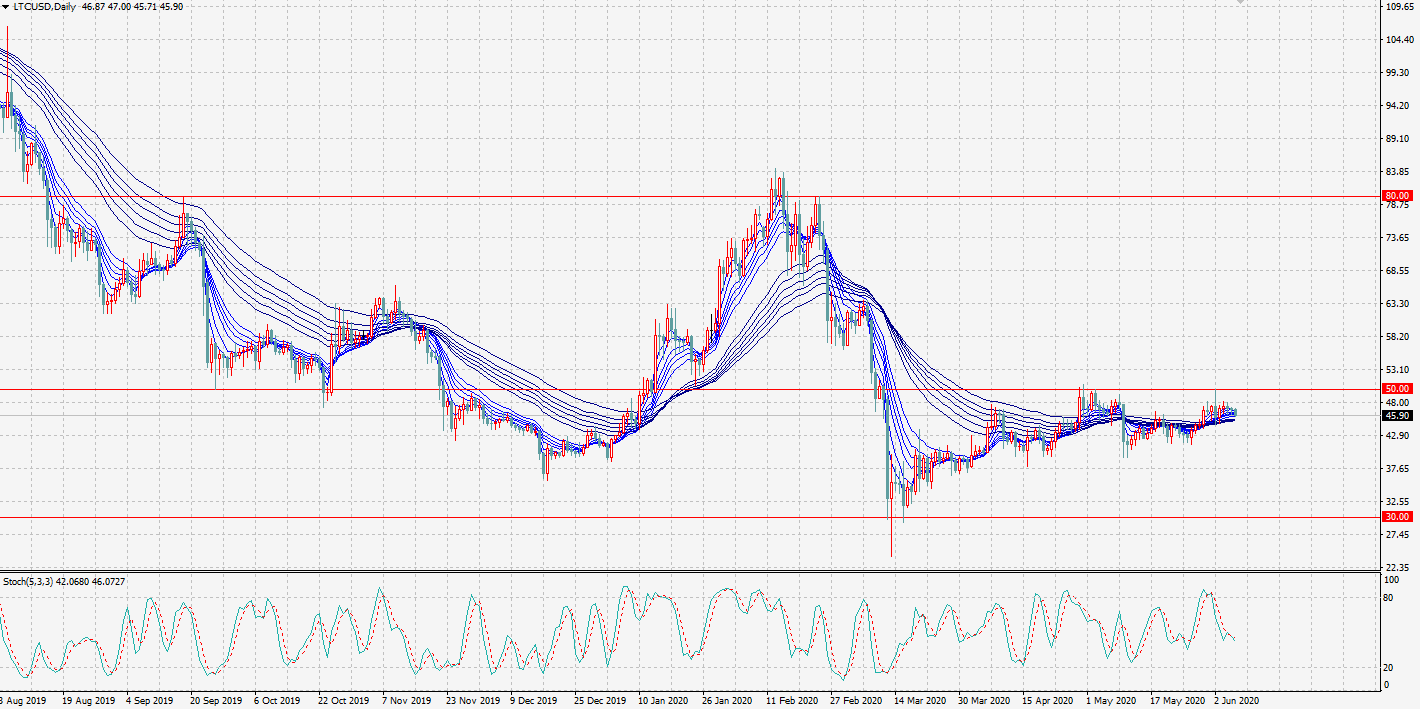Click the chart shift marker at top
1420x709 pixels.
tap(1240, 3)
